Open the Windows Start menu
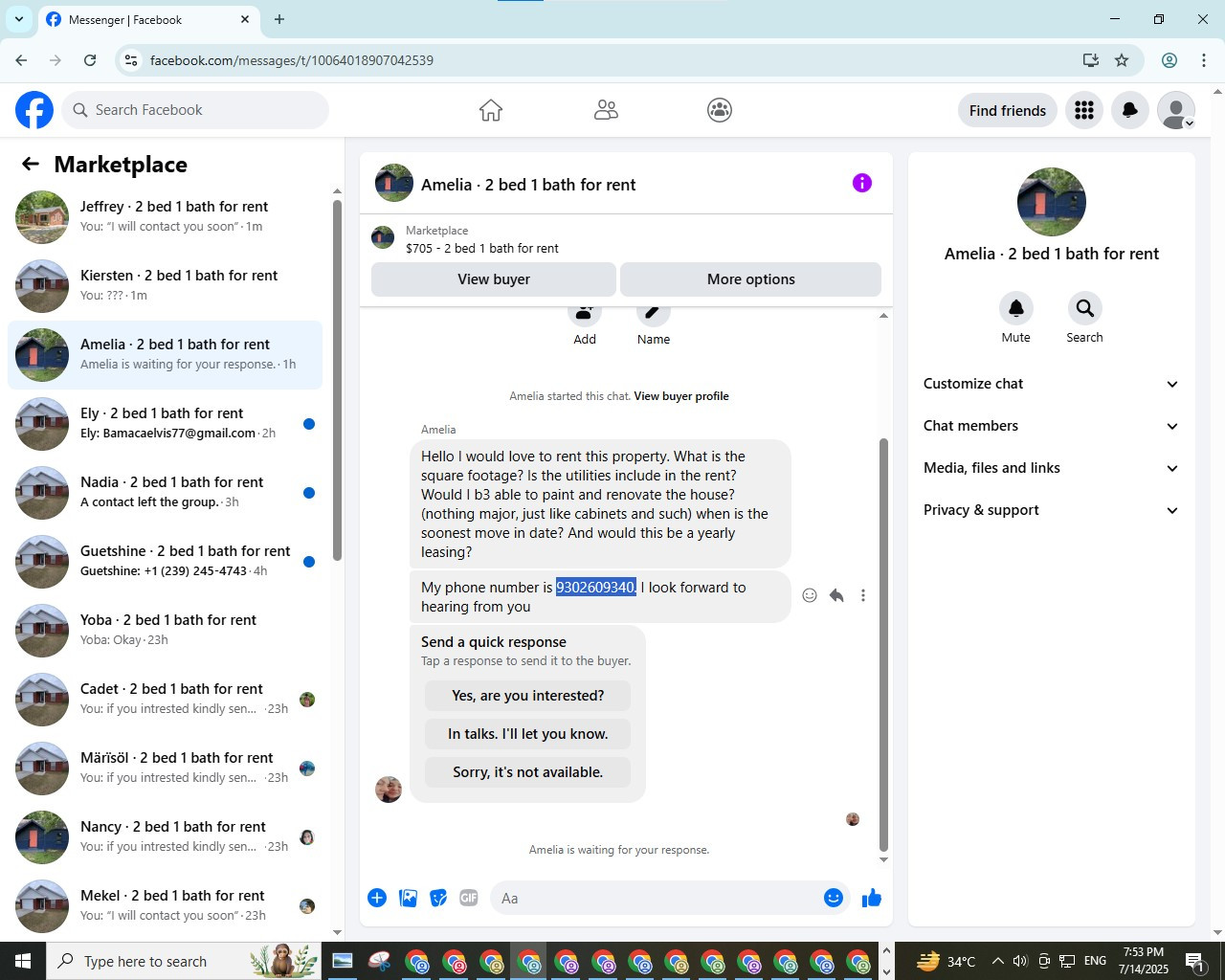The image size is (1225, 980). [x=23, y=961]
